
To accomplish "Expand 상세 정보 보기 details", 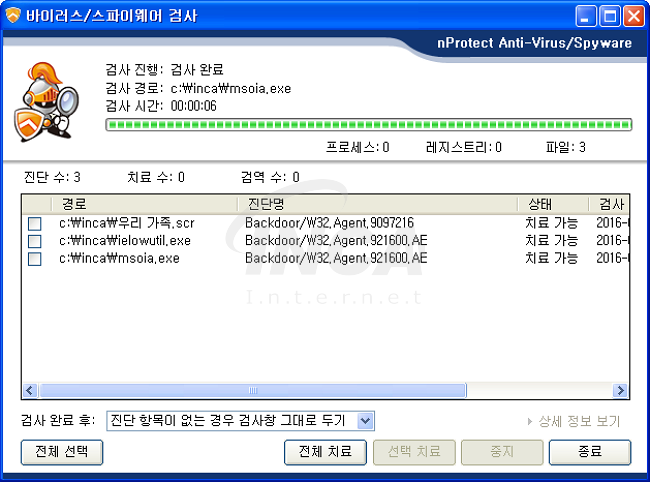I will (x=574, y=421).
